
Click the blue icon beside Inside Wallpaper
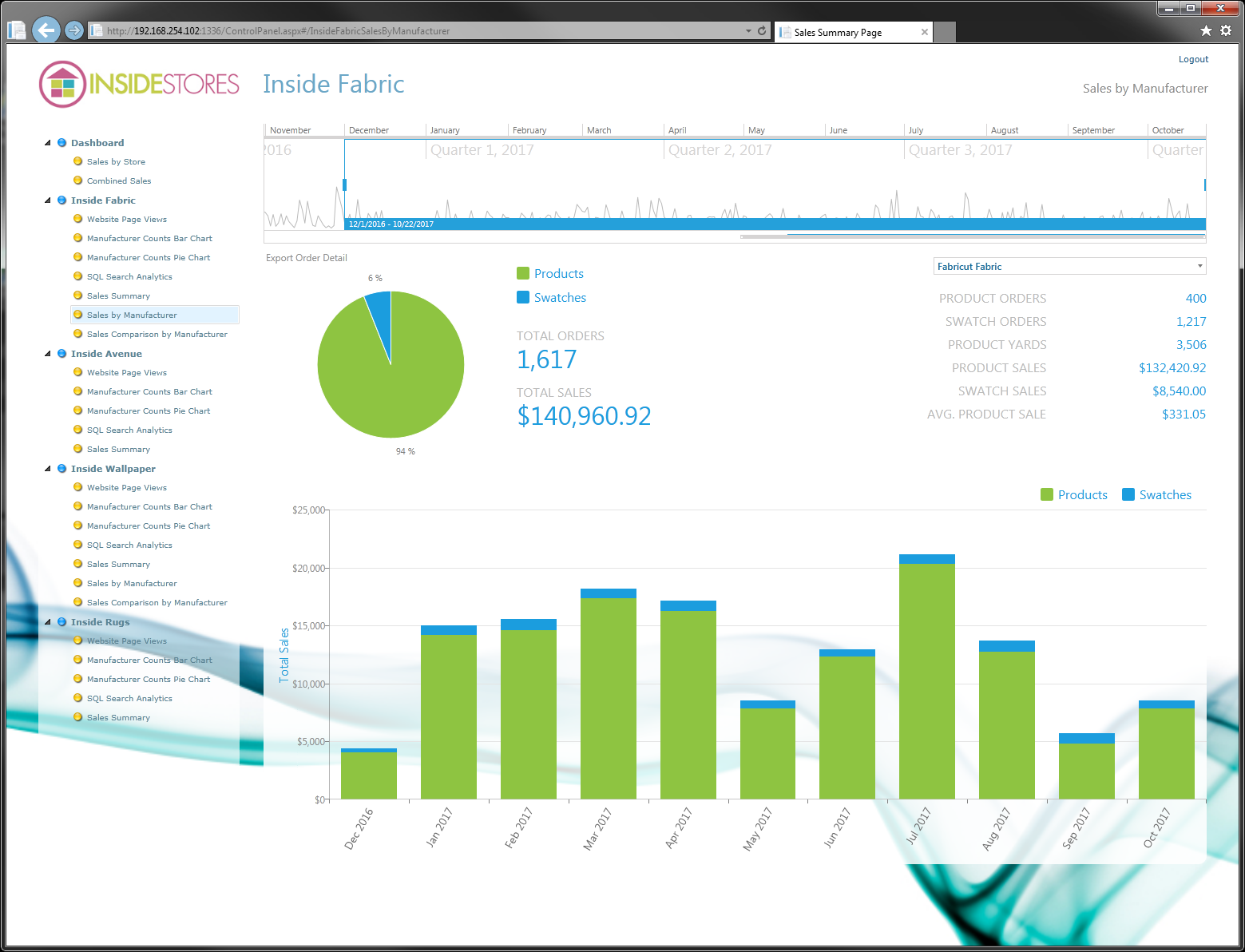click(x=61, y=469)
